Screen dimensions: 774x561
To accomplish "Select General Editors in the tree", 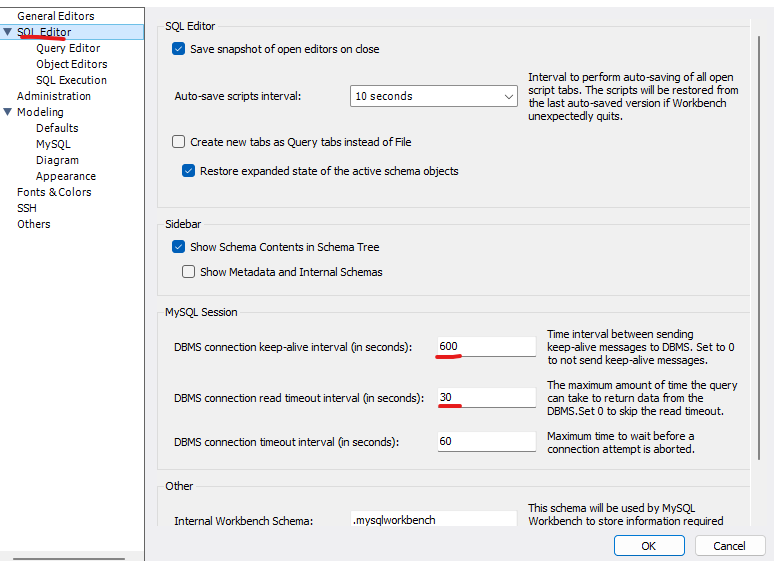I will [x=55, y=16].
